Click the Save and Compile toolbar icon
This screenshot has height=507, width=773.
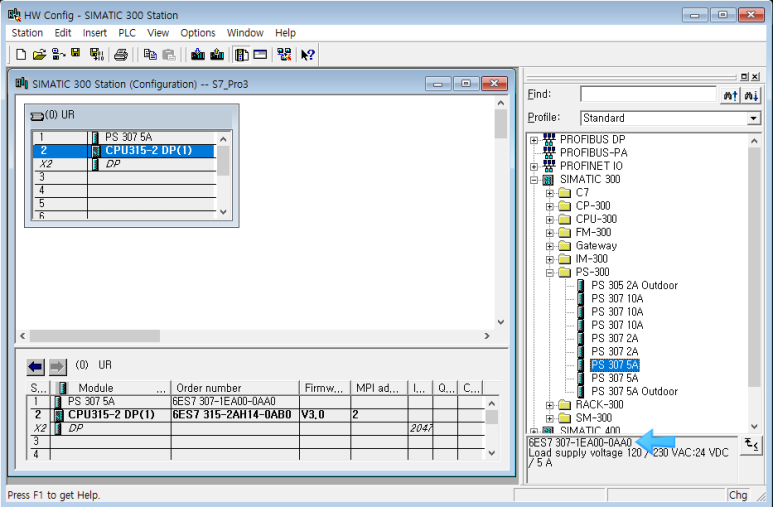point(97,54)
